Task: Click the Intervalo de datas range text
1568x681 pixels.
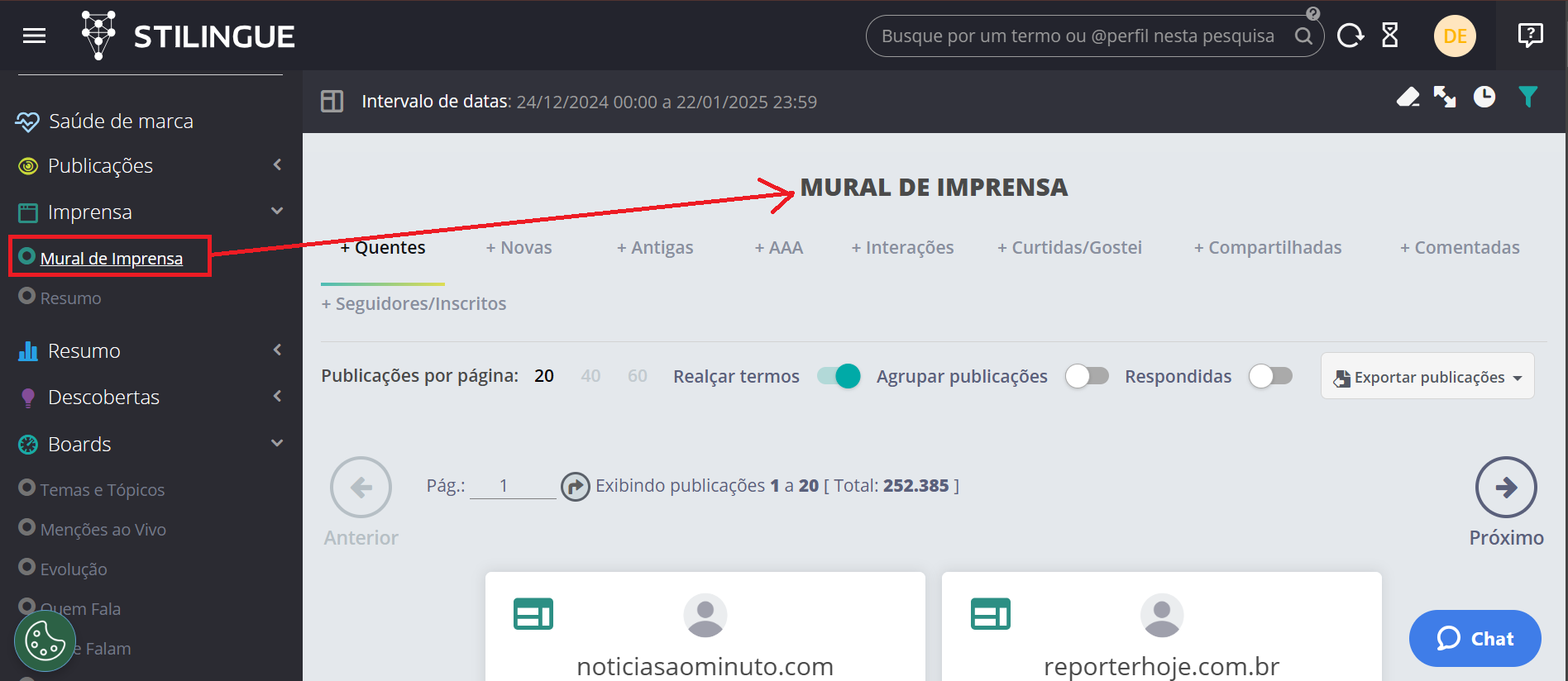Action: tap(589, 102)
